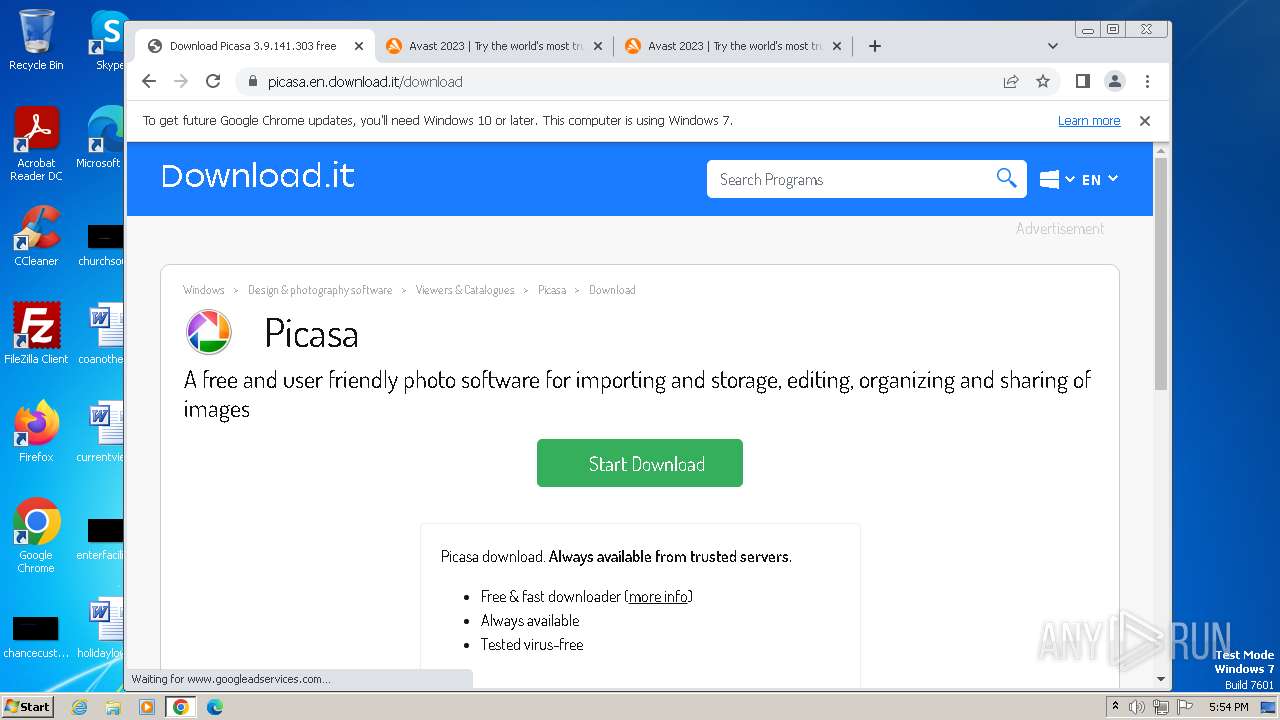Open the 'more info' link
The height and width of the screenshot is (720, 1280).
659,596
